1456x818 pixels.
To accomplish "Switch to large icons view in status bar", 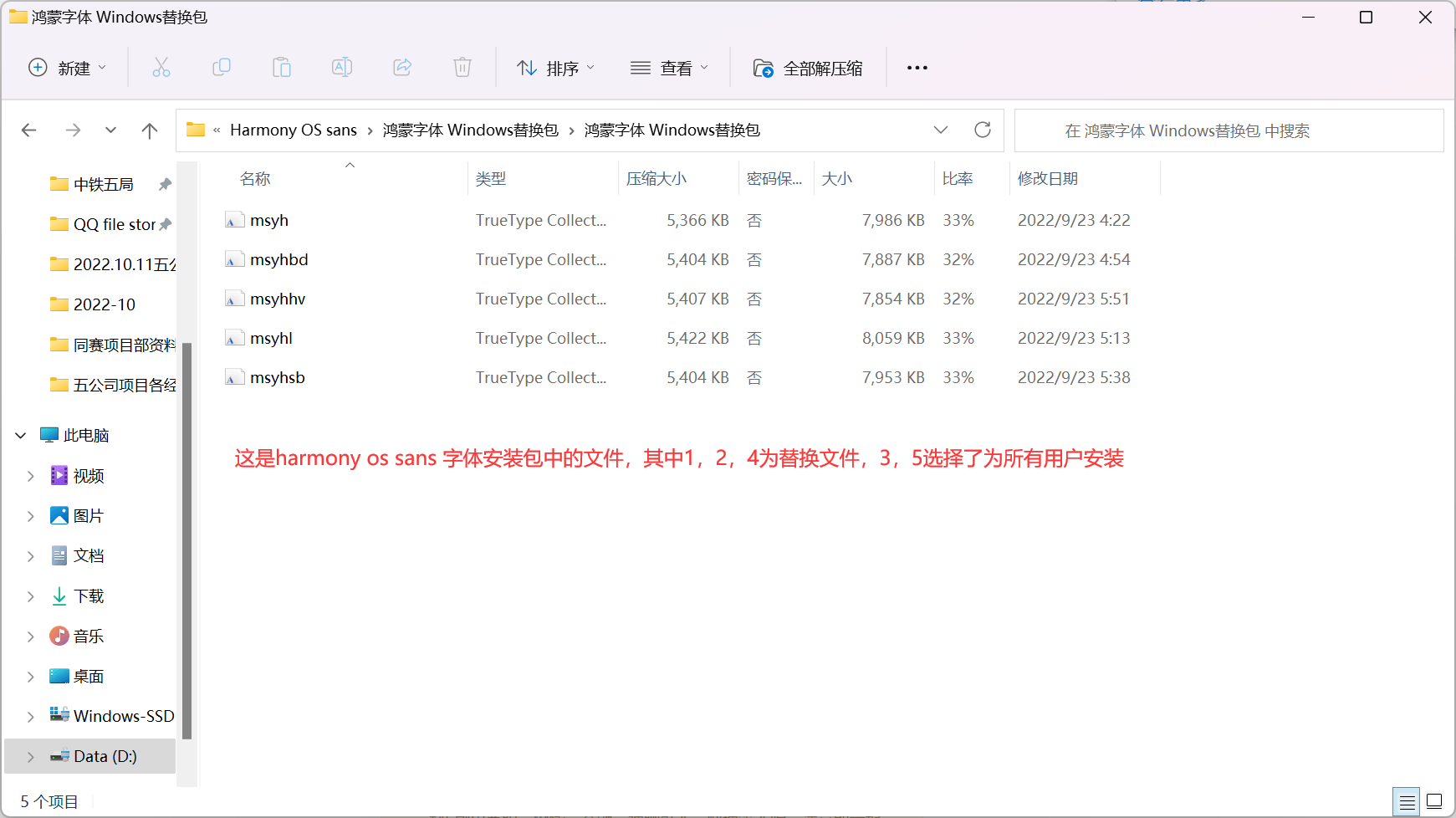I will (1434, 802).
